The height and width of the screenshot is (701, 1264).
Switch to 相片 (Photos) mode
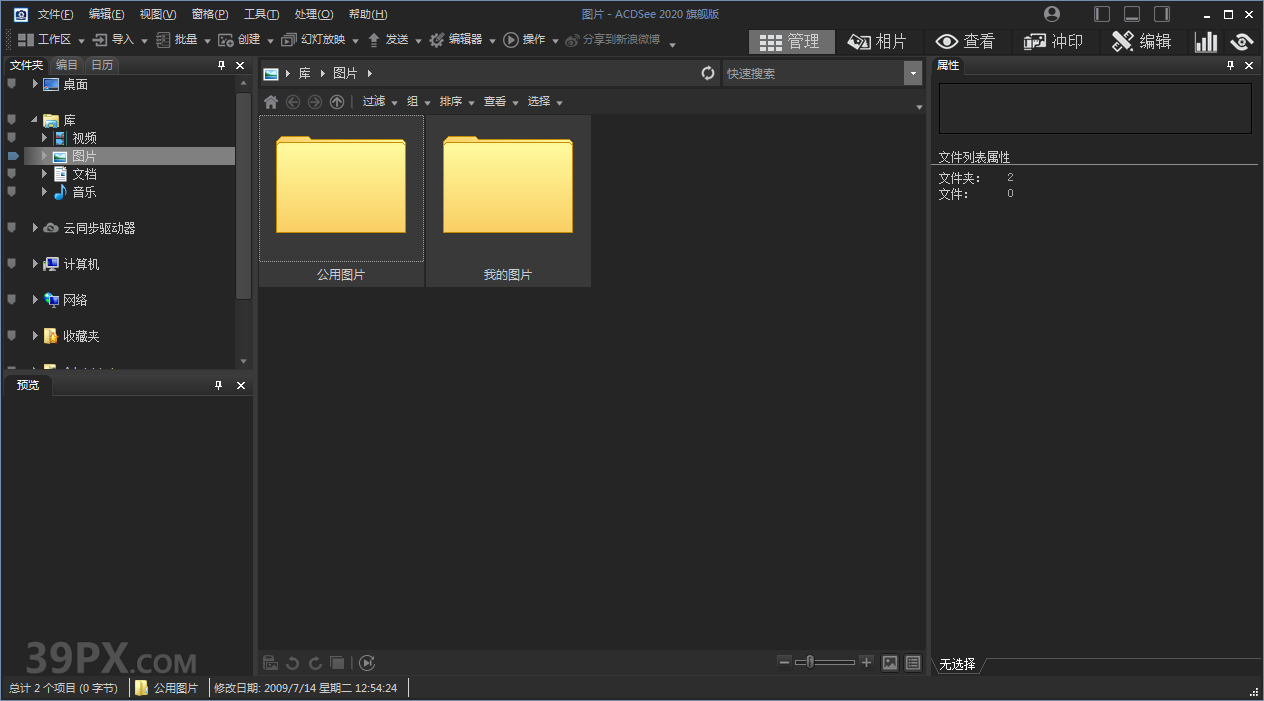click(877, 41)
